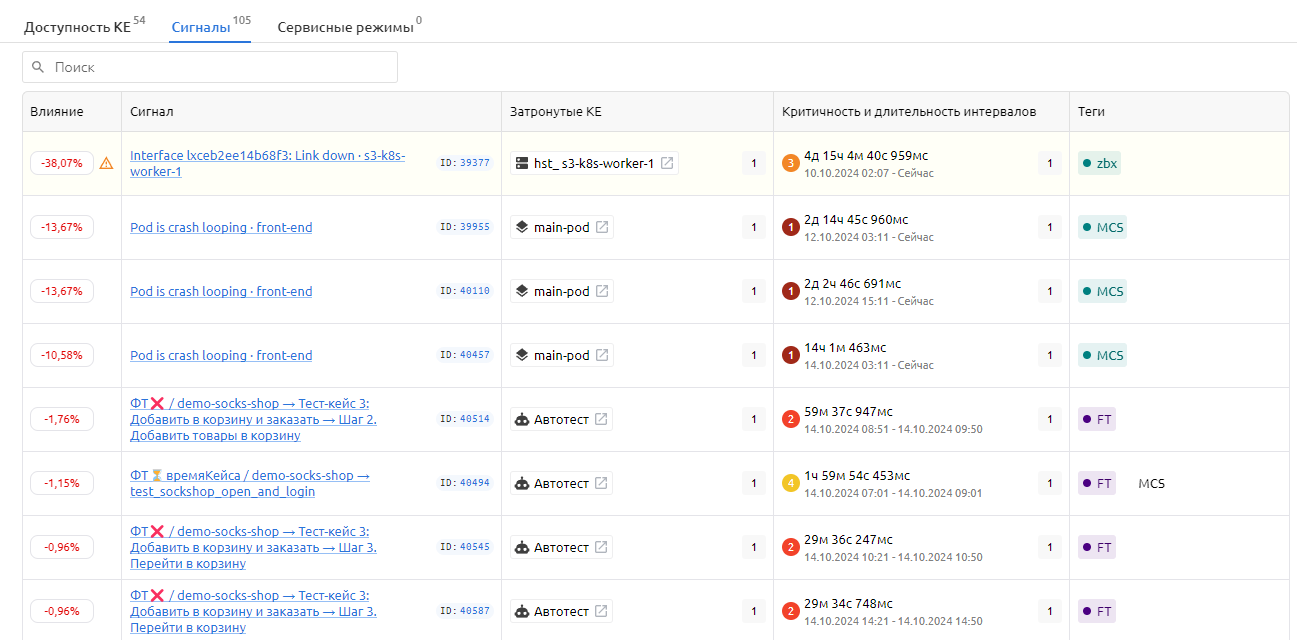
Task: Click inside the Поиск search field
Action: pyautogui.click(x=220, y=67)
